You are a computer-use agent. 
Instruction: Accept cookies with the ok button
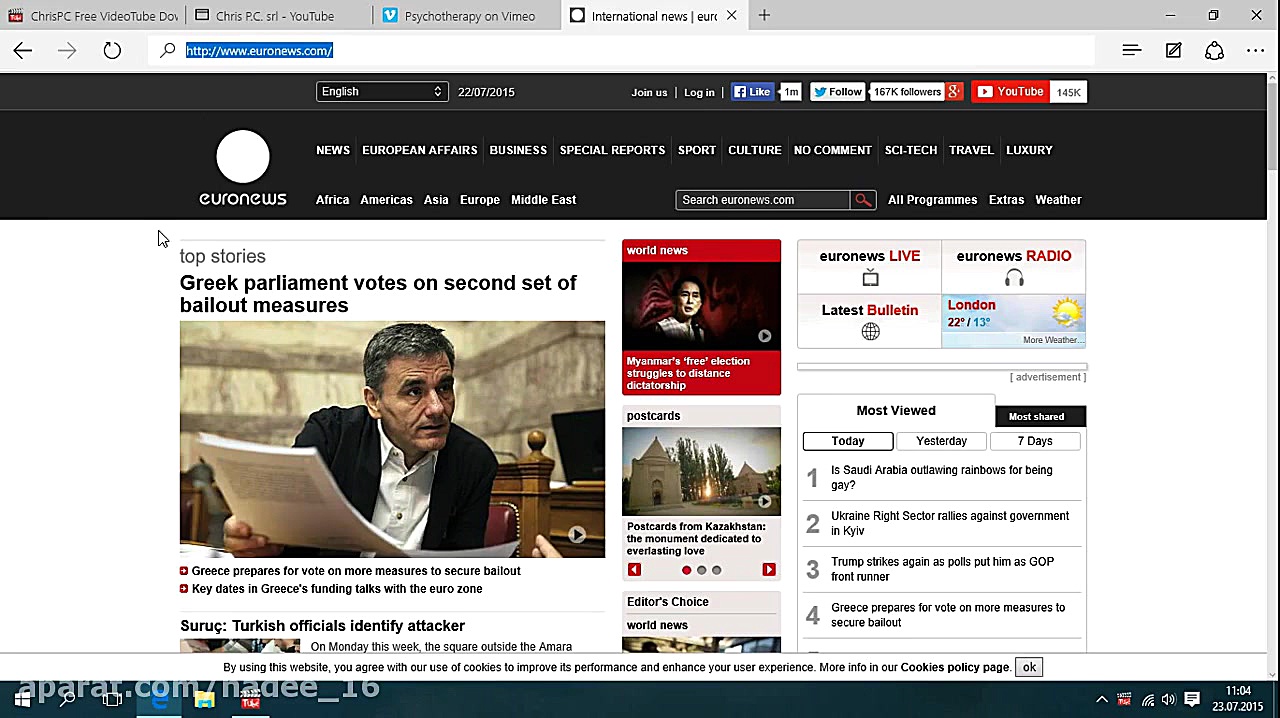(x=1029, y=667)
